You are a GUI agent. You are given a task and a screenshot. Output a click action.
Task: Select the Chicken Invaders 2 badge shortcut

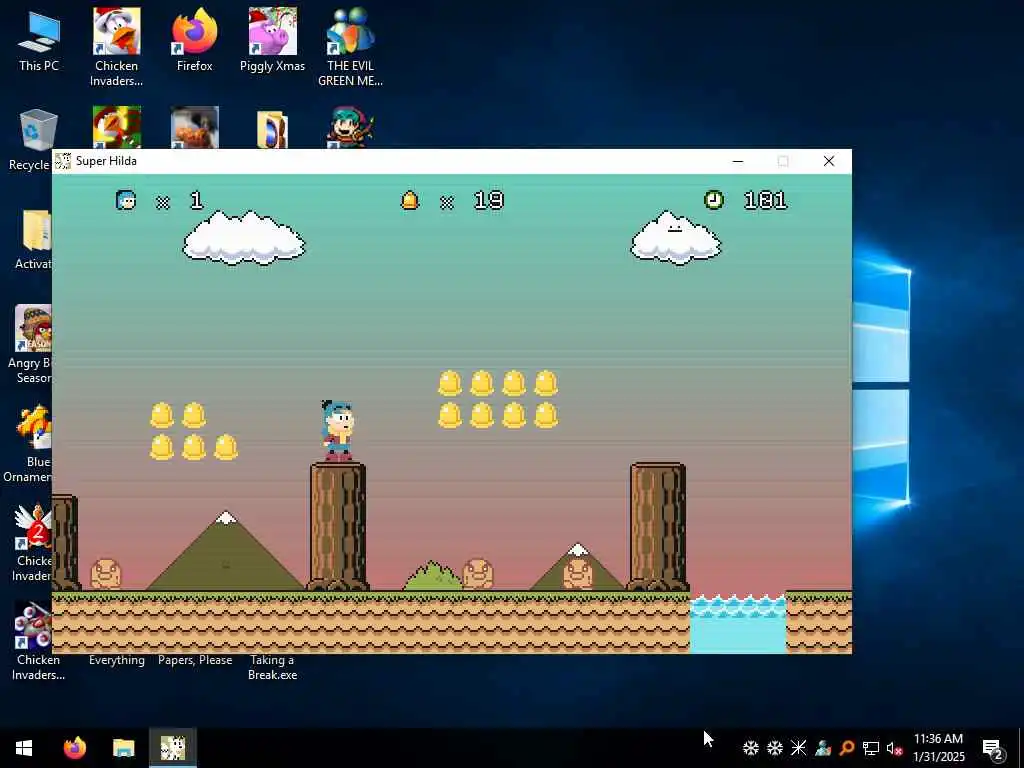33,542
